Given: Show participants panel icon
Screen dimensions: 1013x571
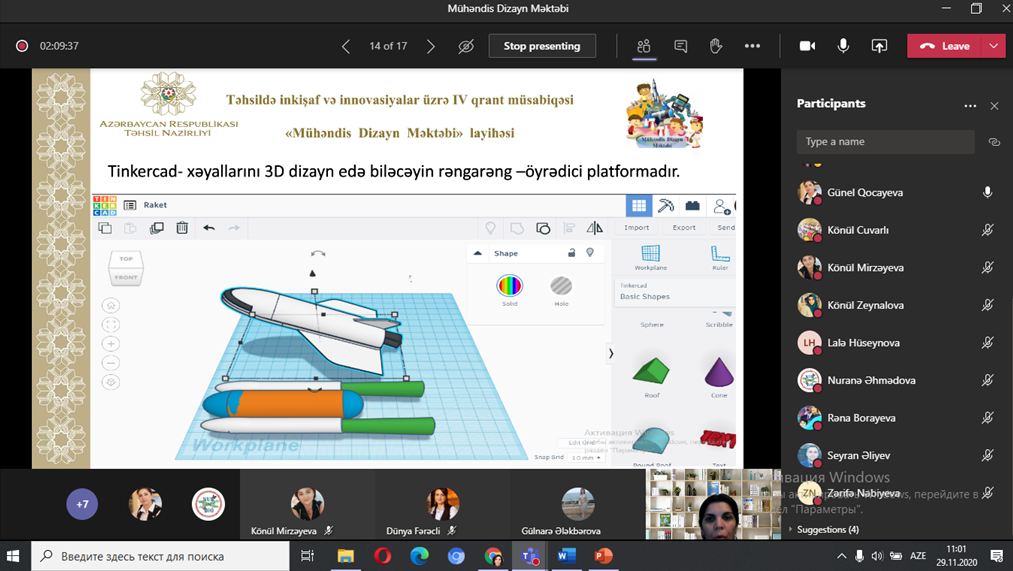Looking at the screenshot, I should 643,47.
